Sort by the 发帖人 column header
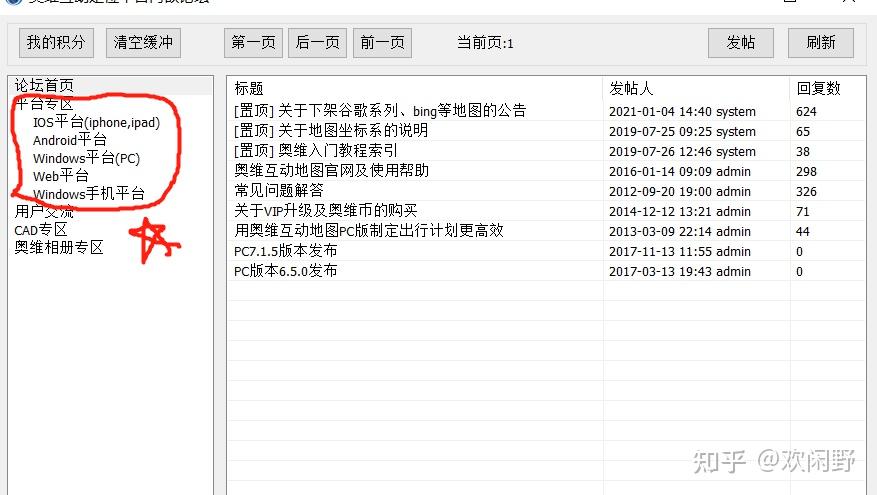This screenshot has height=495, width=877. pos(631,88)
